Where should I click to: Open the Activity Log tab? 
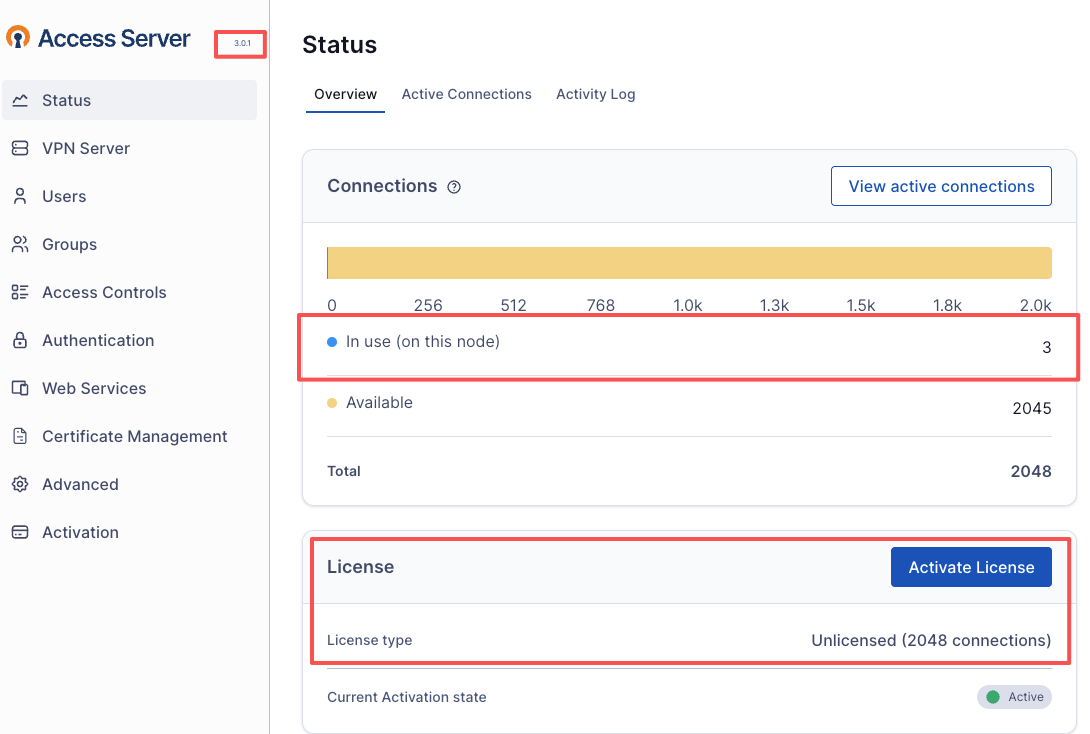(595, 94)
